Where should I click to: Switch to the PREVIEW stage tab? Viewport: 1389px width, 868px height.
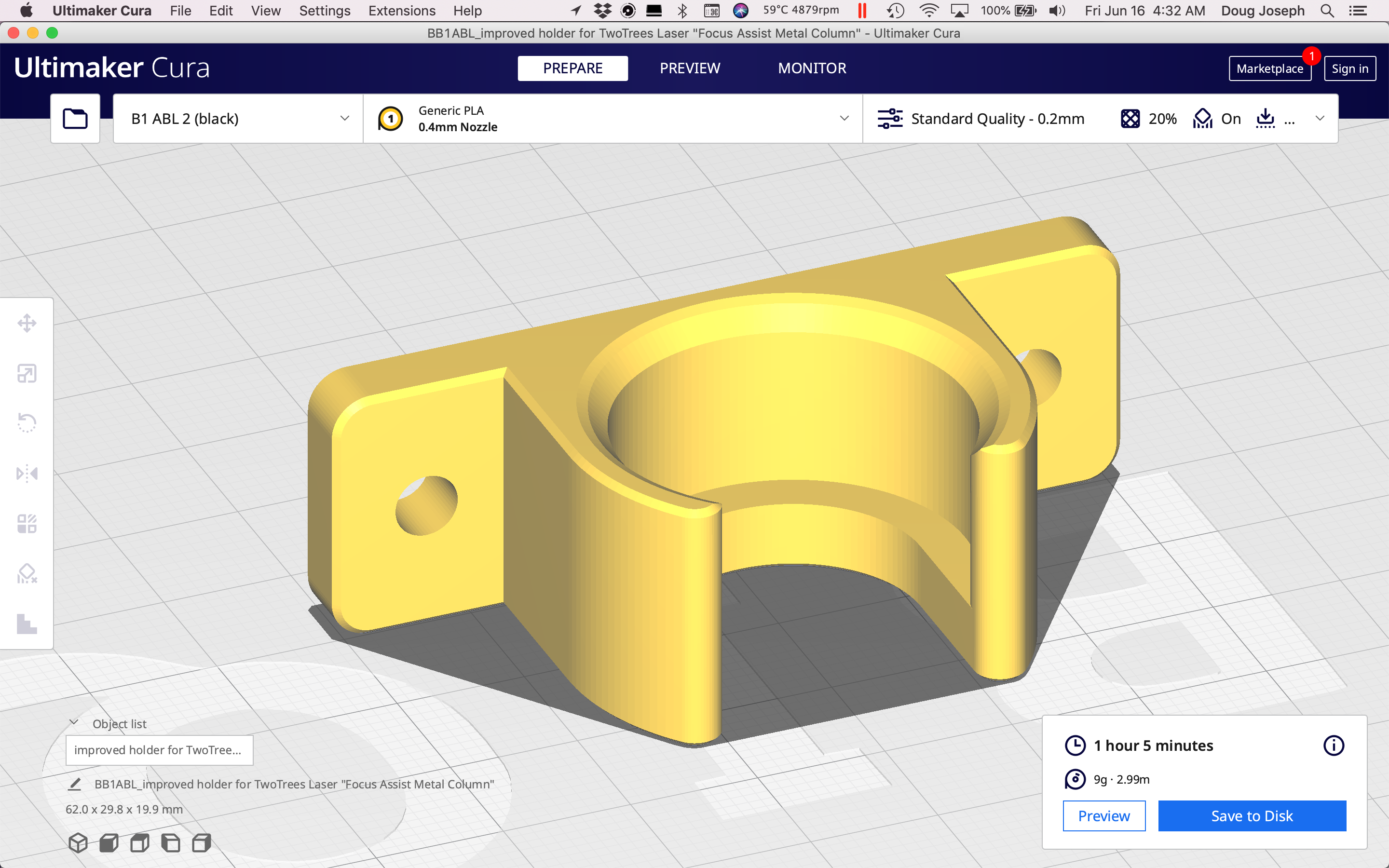click(689, 68)
